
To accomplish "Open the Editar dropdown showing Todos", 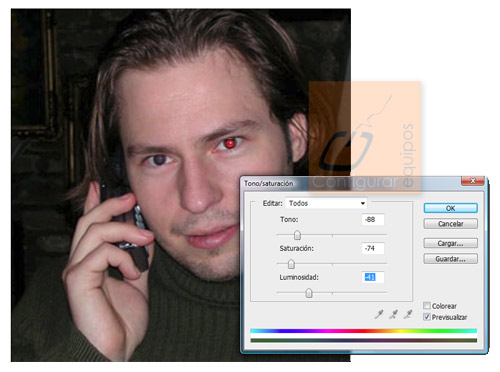I will 326,203.
